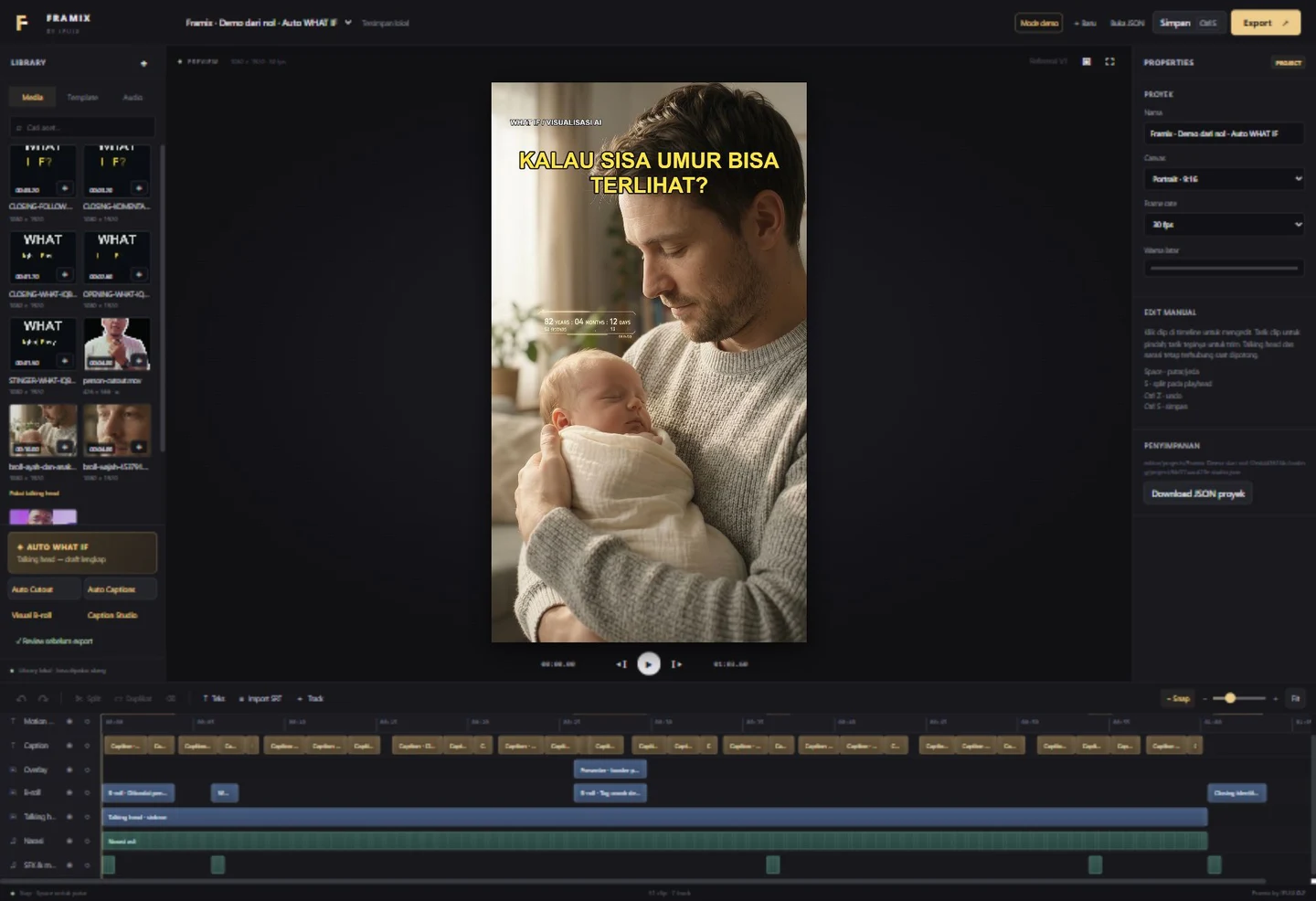Click the Mode demo button

[1039, 23]
